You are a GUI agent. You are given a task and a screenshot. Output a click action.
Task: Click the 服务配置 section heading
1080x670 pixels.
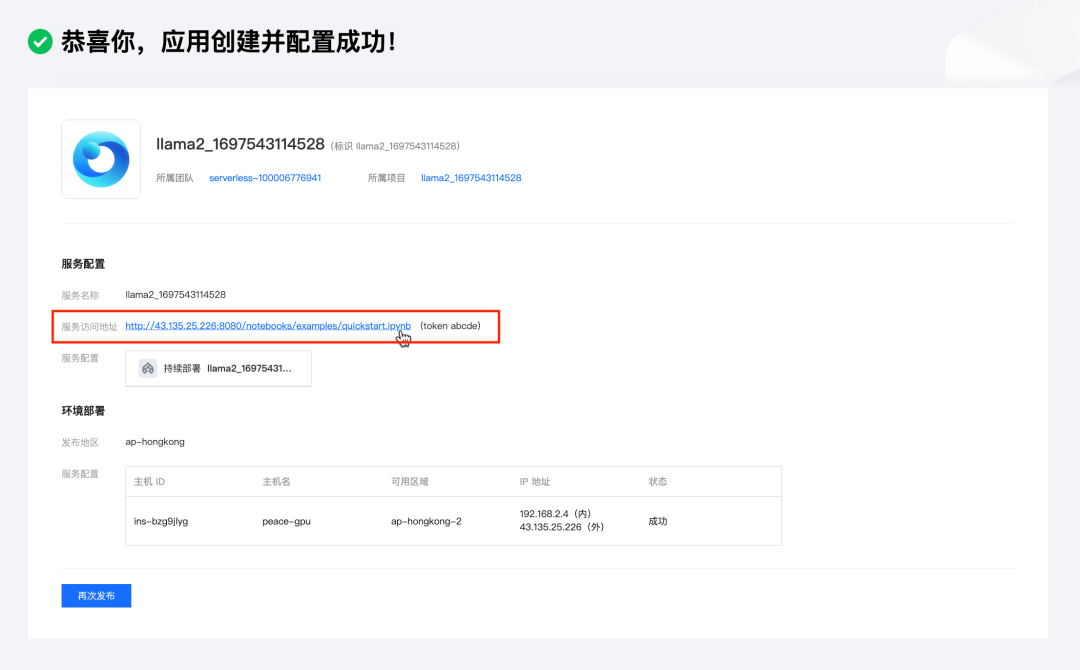pos(83,264)
